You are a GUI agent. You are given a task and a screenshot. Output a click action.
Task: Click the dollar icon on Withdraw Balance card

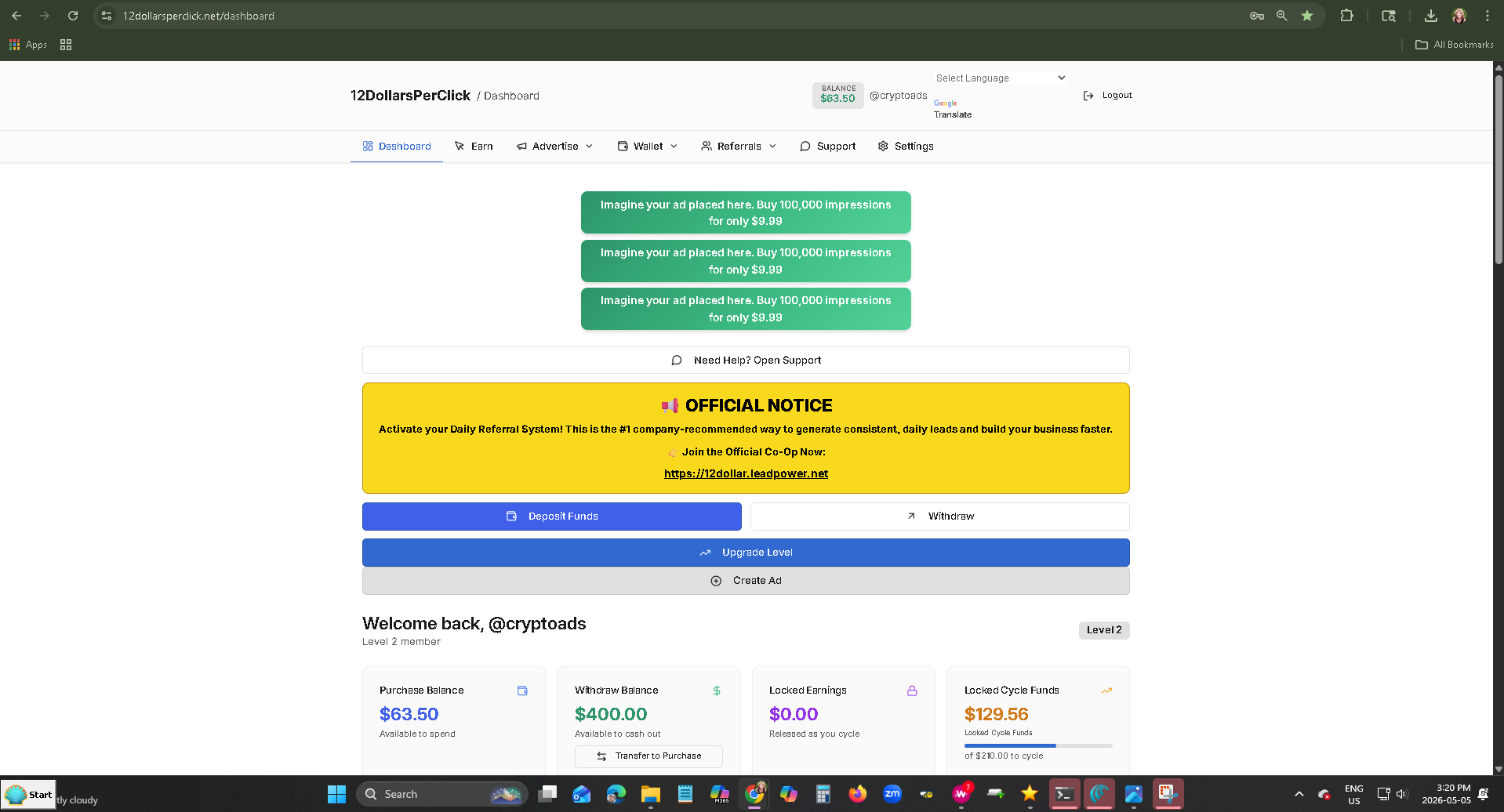click(x=717, y=691)
